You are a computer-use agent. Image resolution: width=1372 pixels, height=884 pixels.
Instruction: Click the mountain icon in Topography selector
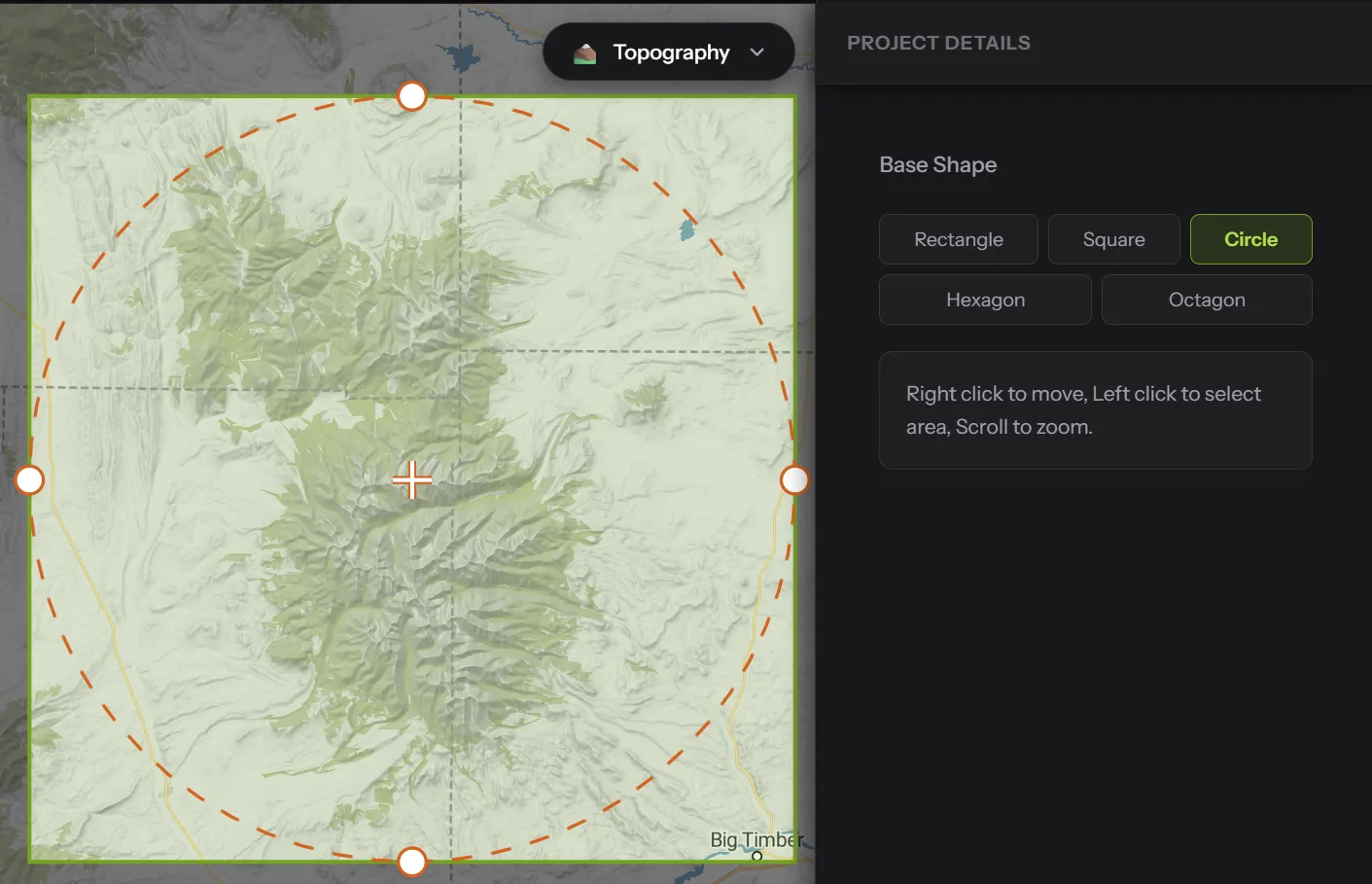pos(584,53)
